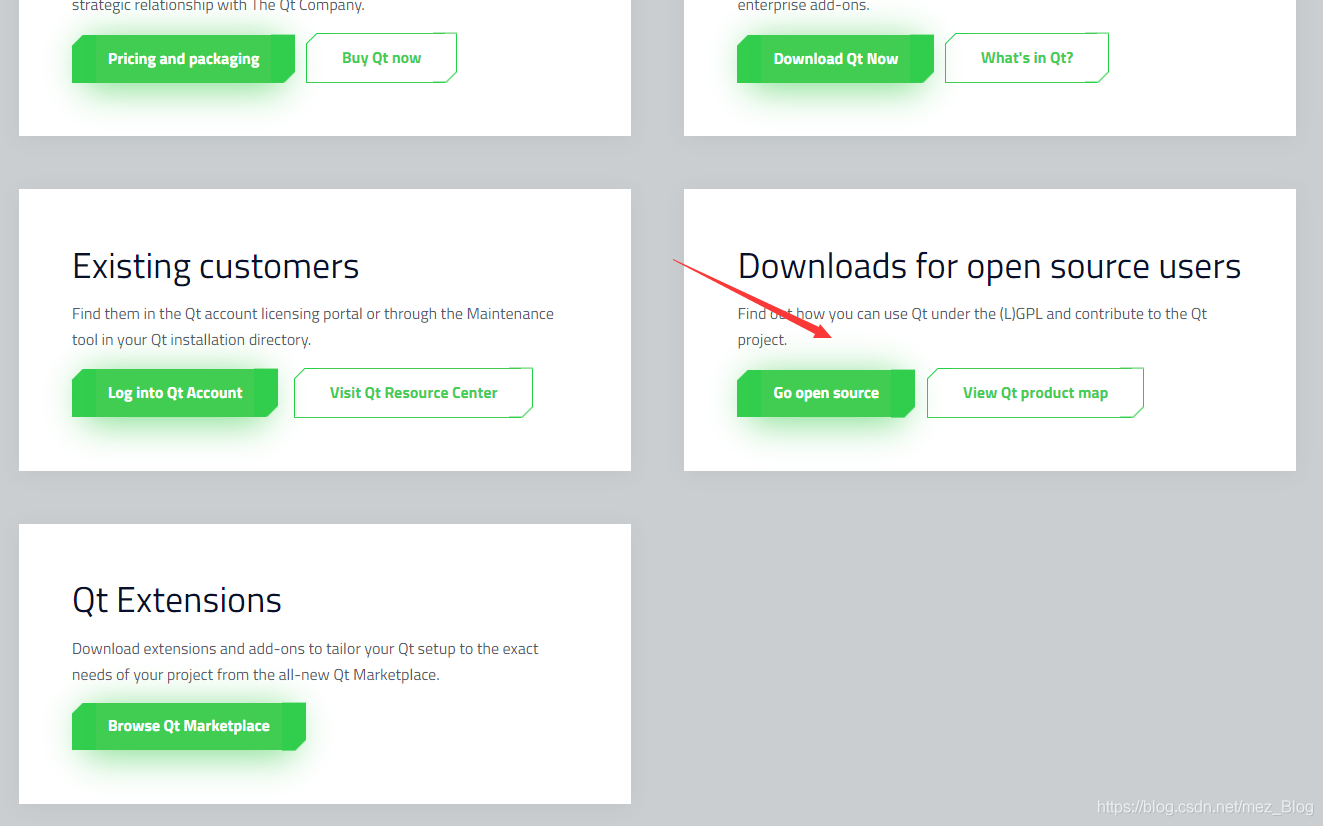Browse Qt Marketplace button
This screenshot has height=826, width=1323.
coord(189,726)
